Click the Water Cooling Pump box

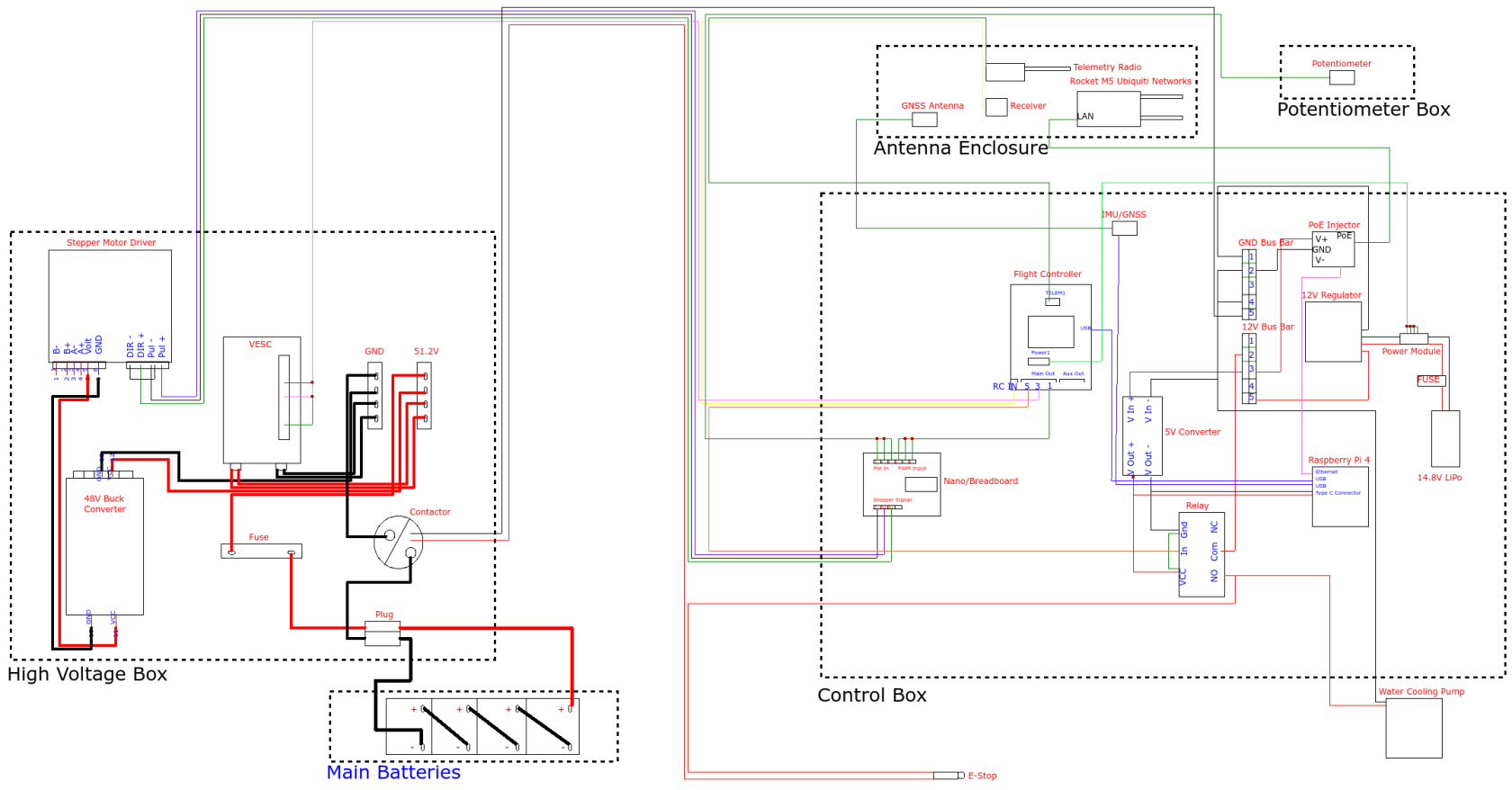tap(1414, 728)
